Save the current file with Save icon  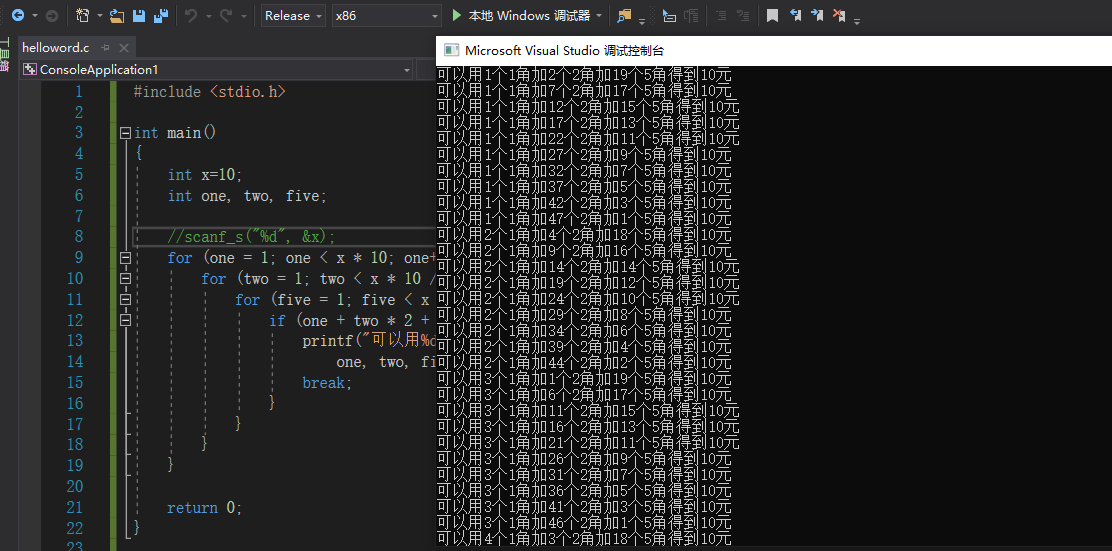140,15
